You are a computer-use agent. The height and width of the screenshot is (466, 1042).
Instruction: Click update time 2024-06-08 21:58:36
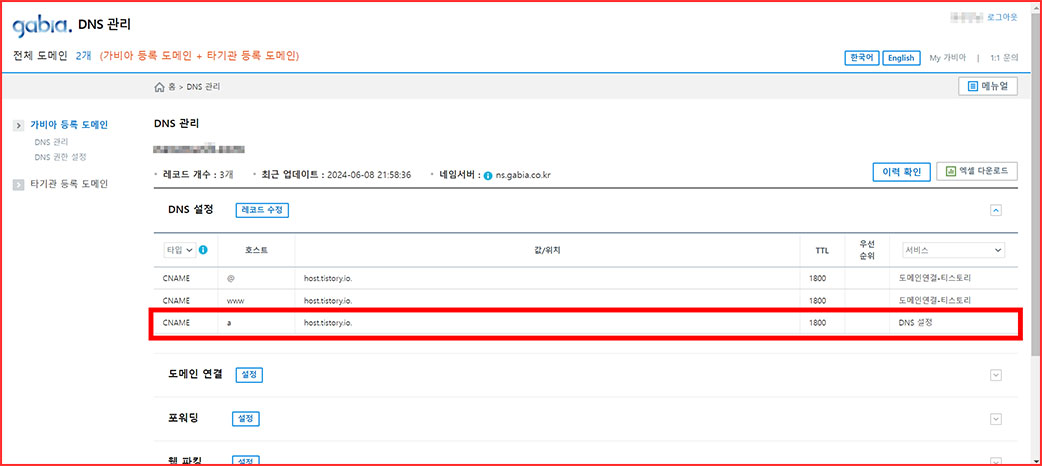click(369, 175)
